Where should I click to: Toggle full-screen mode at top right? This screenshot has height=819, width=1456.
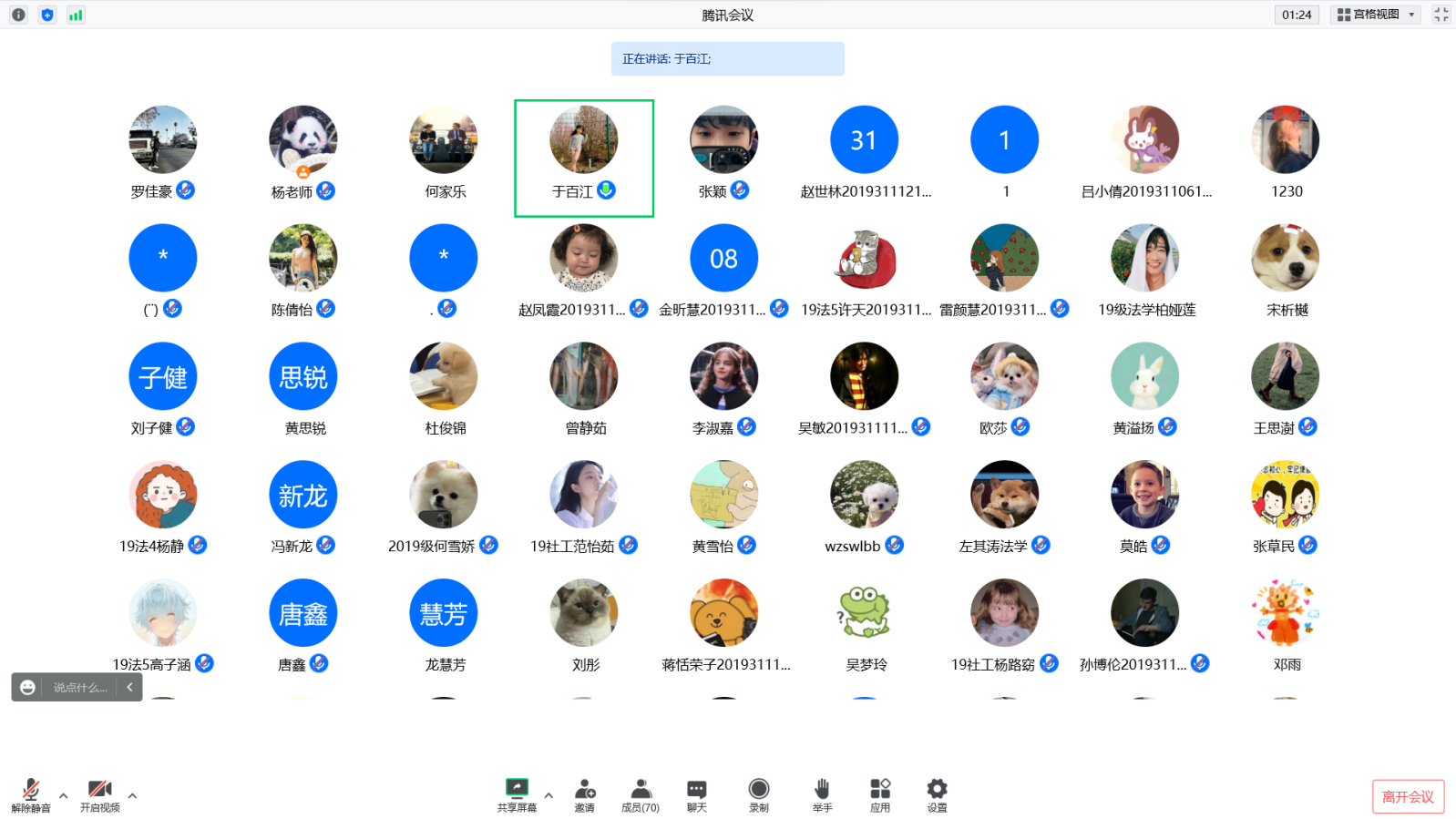pos(1441,15)
